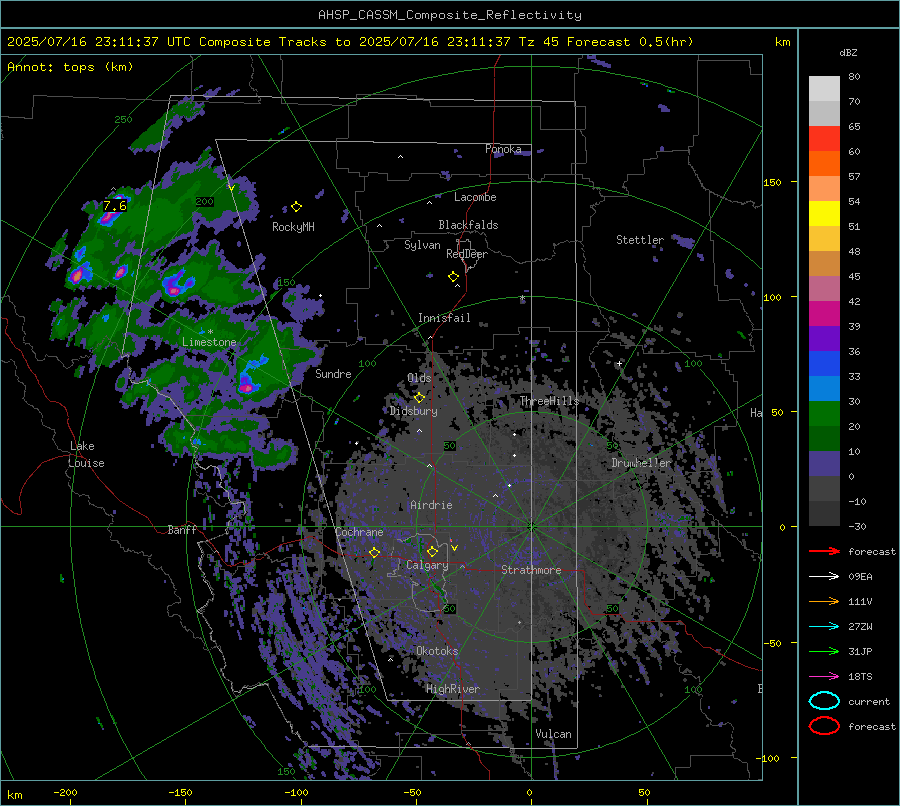Click the yellow diamond marker above RockyMH

click(x=296, y=207)
